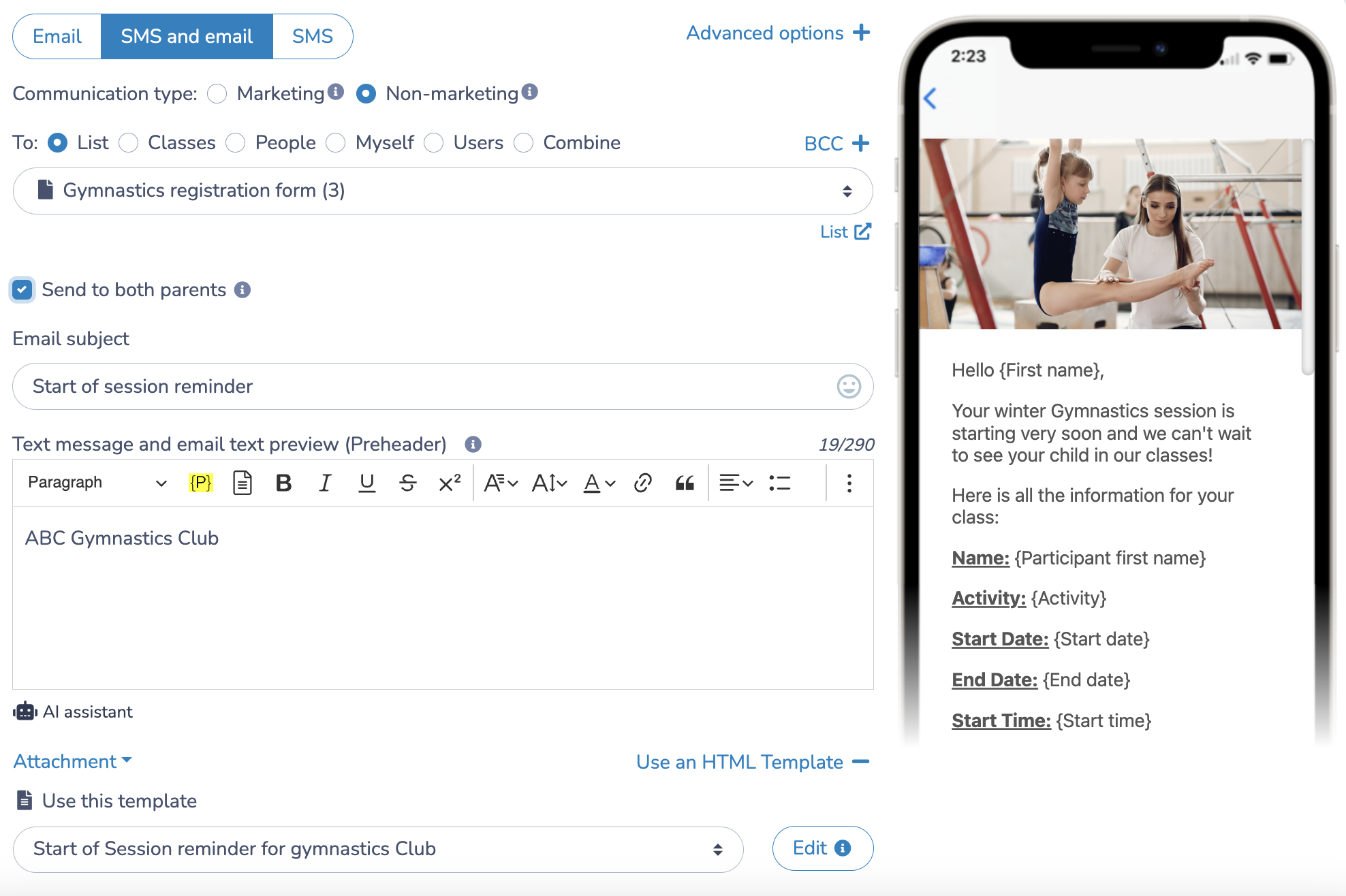This screenshot has width=1346, height=896.
Task: Switch to the SMS and email tab
Action: click(x=187, y=36)
